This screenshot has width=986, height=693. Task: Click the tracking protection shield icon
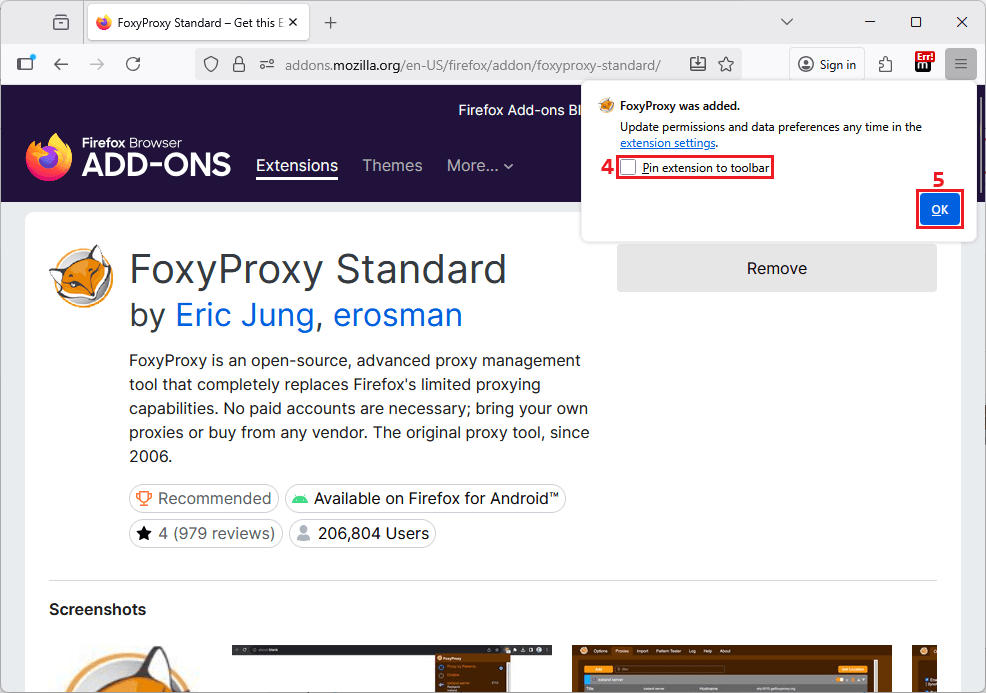(x=211, y=64)
